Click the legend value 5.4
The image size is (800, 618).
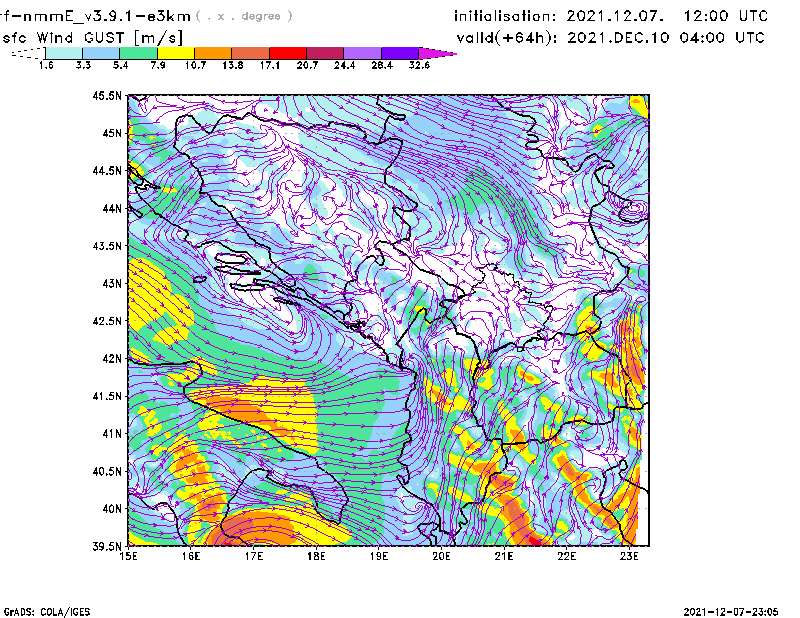point(120,65)
